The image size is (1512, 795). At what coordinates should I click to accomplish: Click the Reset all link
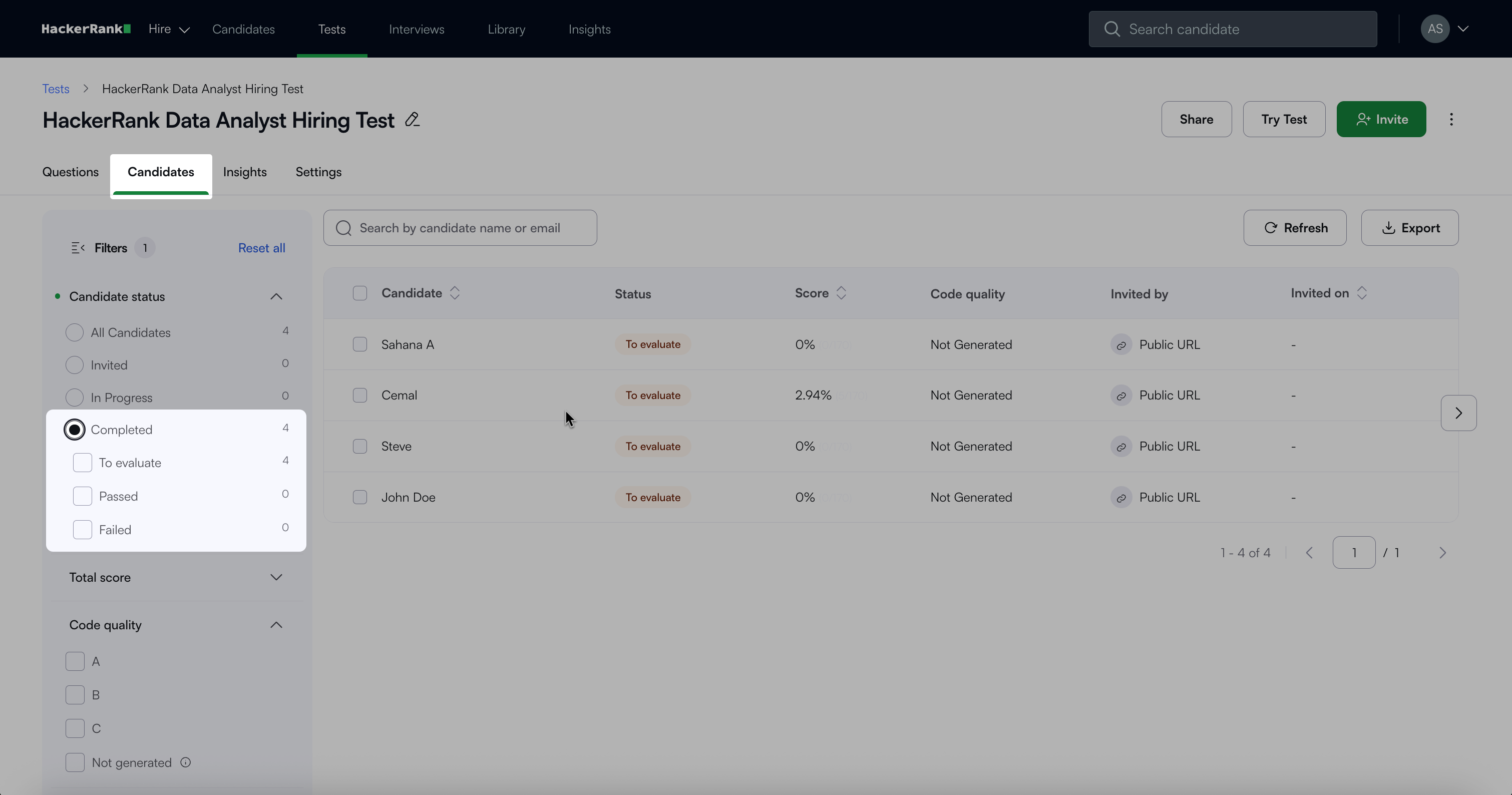261,248
